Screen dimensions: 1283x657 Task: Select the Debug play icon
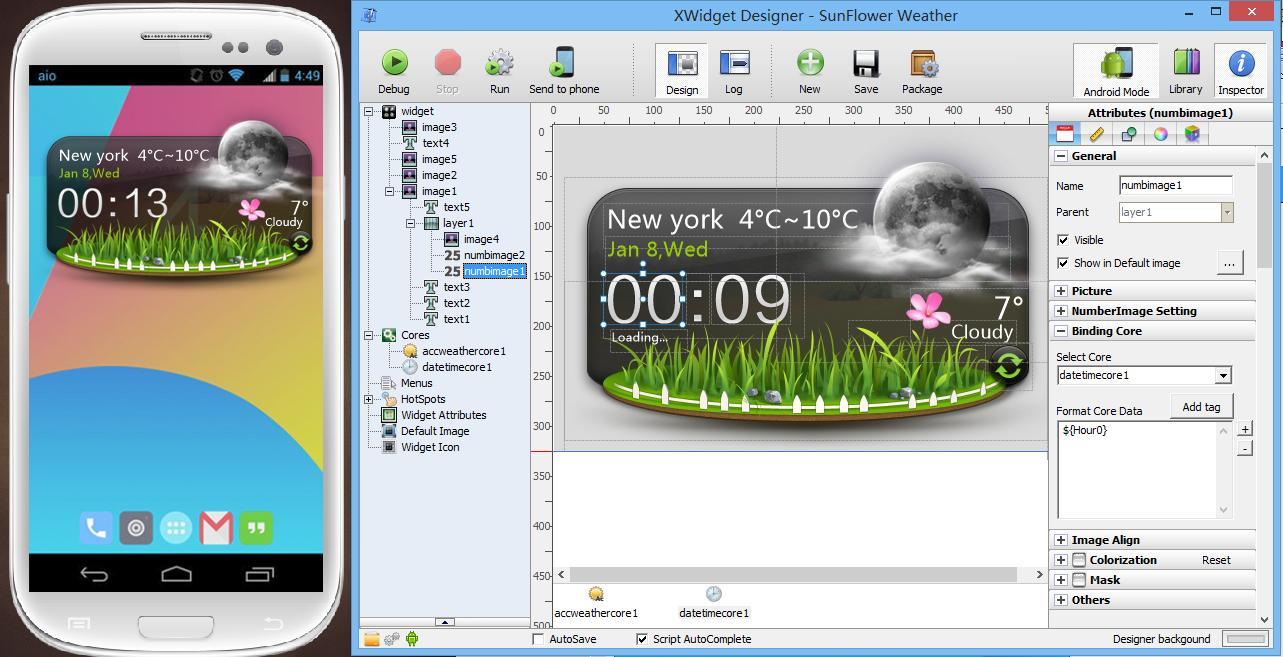pyautogui.click(x=393, y=62)
